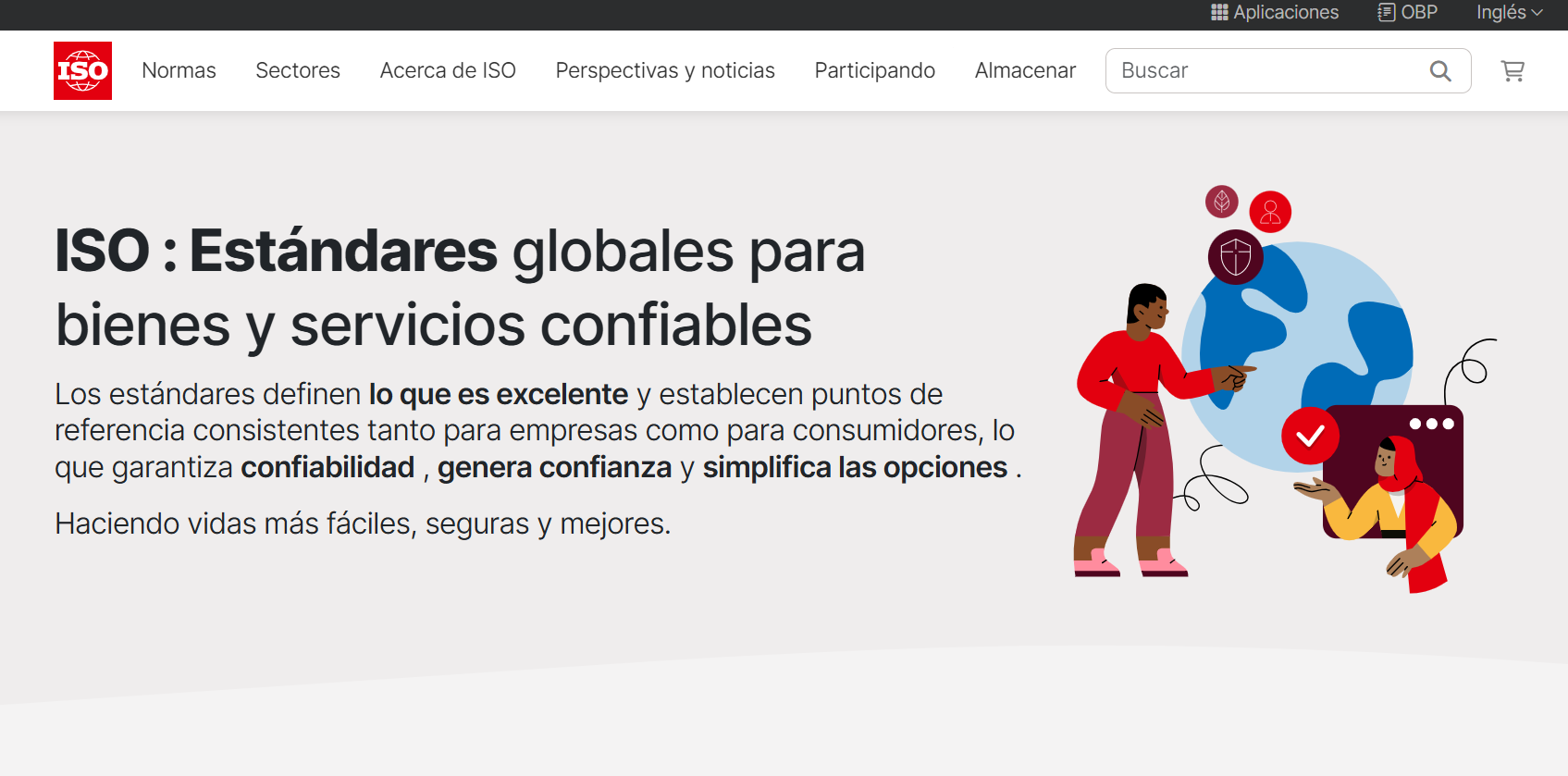The height and width of the screenshot is (776, 1568).
Task: Expand the Inglés language dropdown
Action: [x=1510, y=12]
